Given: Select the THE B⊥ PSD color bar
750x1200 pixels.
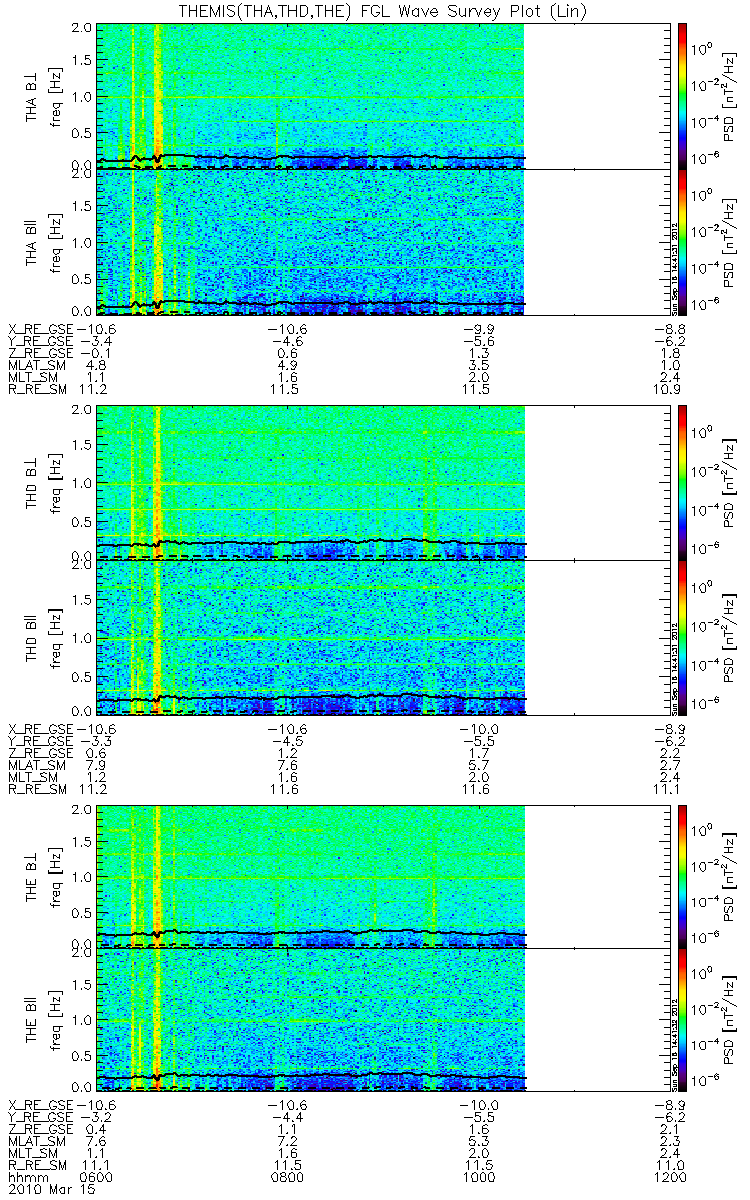Looking at the screenshot, I should coord(681,876).
